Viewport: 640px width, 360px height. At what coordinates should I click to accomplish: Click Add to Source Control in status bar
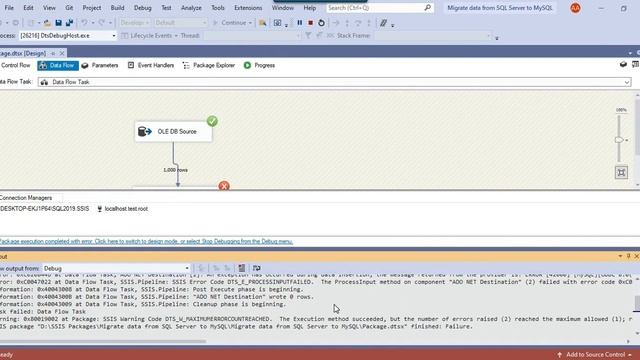595,355
